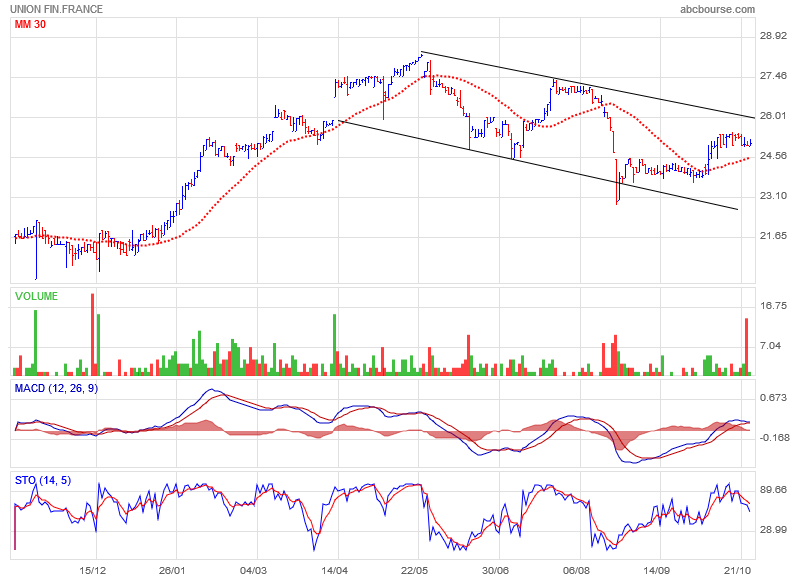Screen dimensions: 800x580
Task: Click the abcbourse.com source label
Action: point(717,9)
